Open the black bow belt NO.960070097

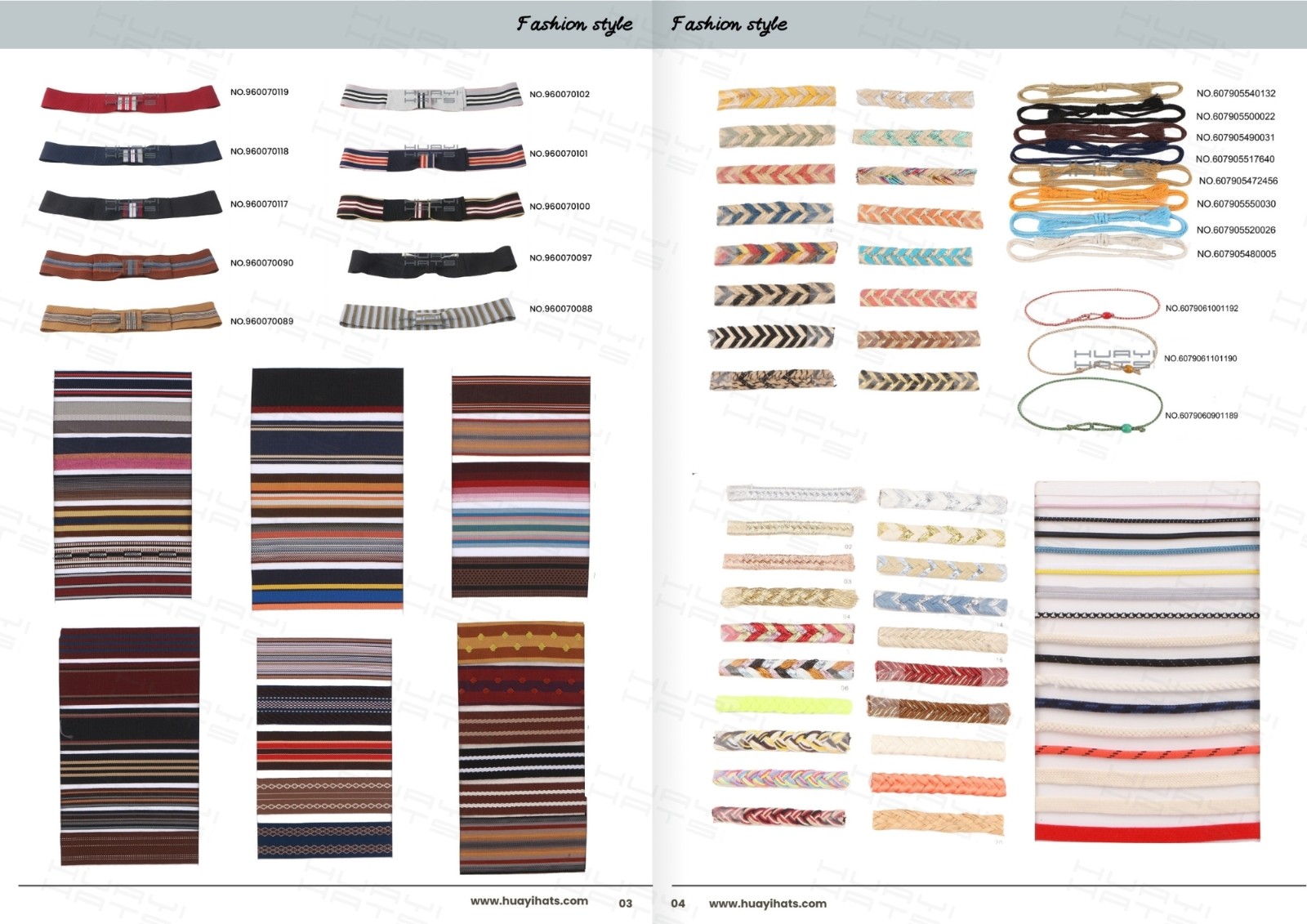tap(432, 261)
